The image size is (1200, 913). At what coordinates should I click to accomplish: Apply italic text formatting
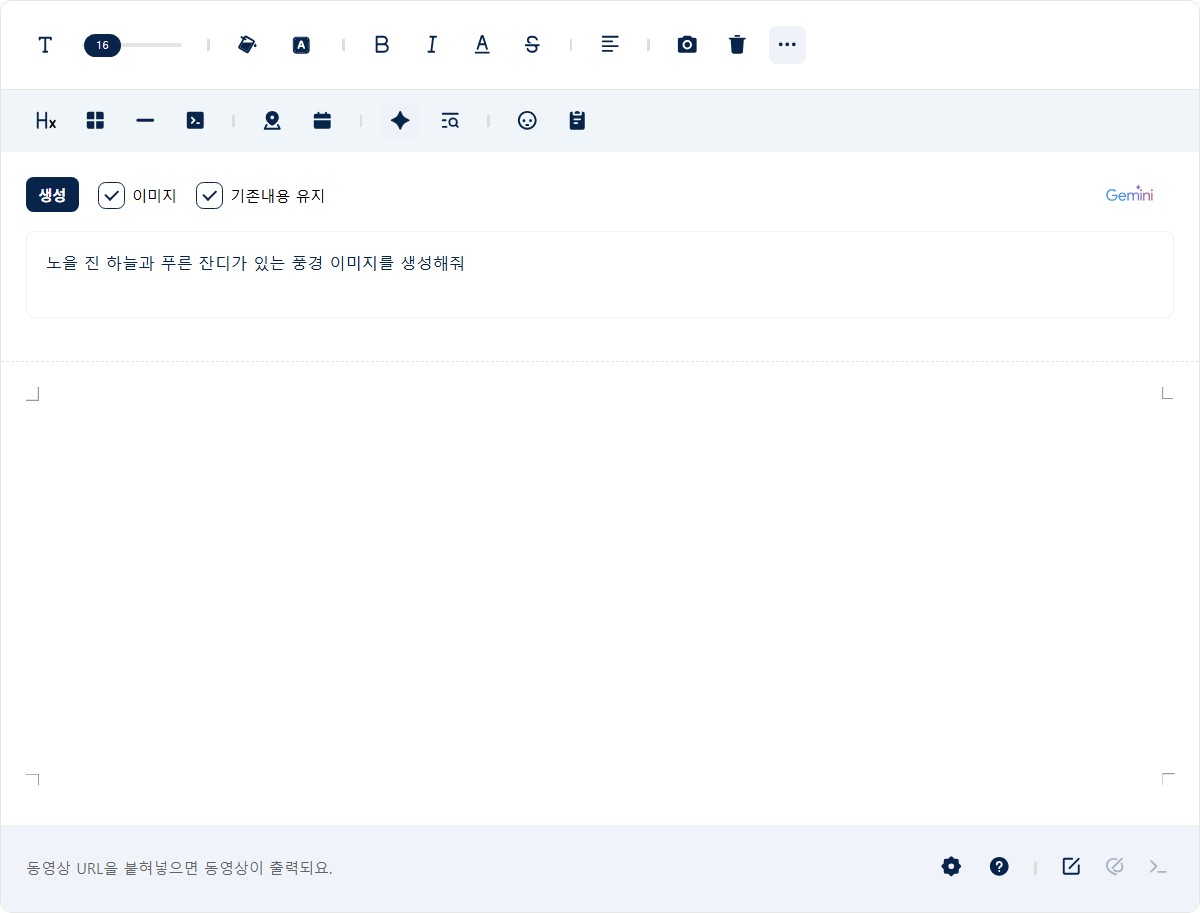click(432, 45)
